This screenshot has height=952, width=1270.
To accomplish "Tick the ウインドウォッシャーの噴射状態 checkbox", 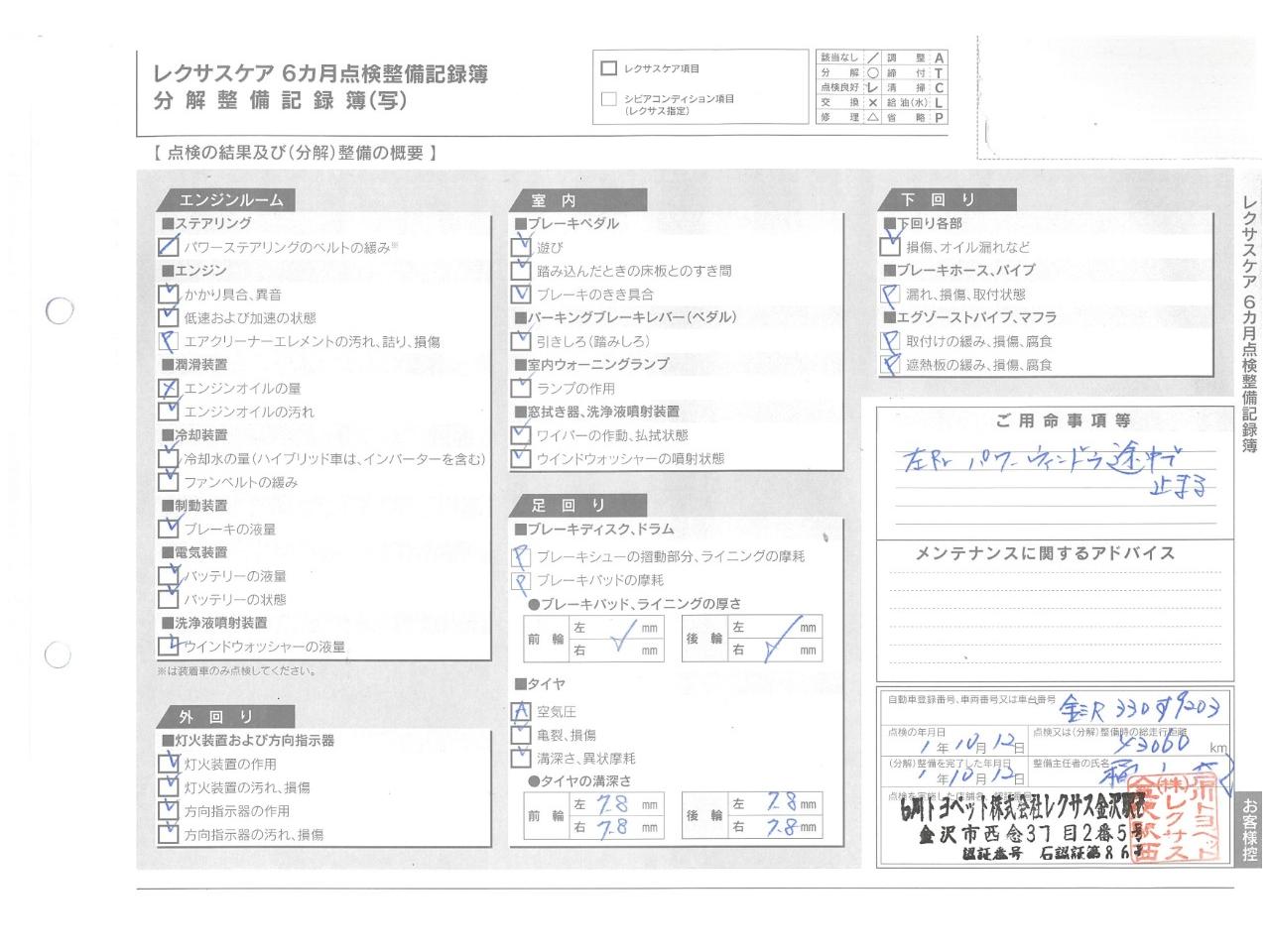I will [521, 459].
